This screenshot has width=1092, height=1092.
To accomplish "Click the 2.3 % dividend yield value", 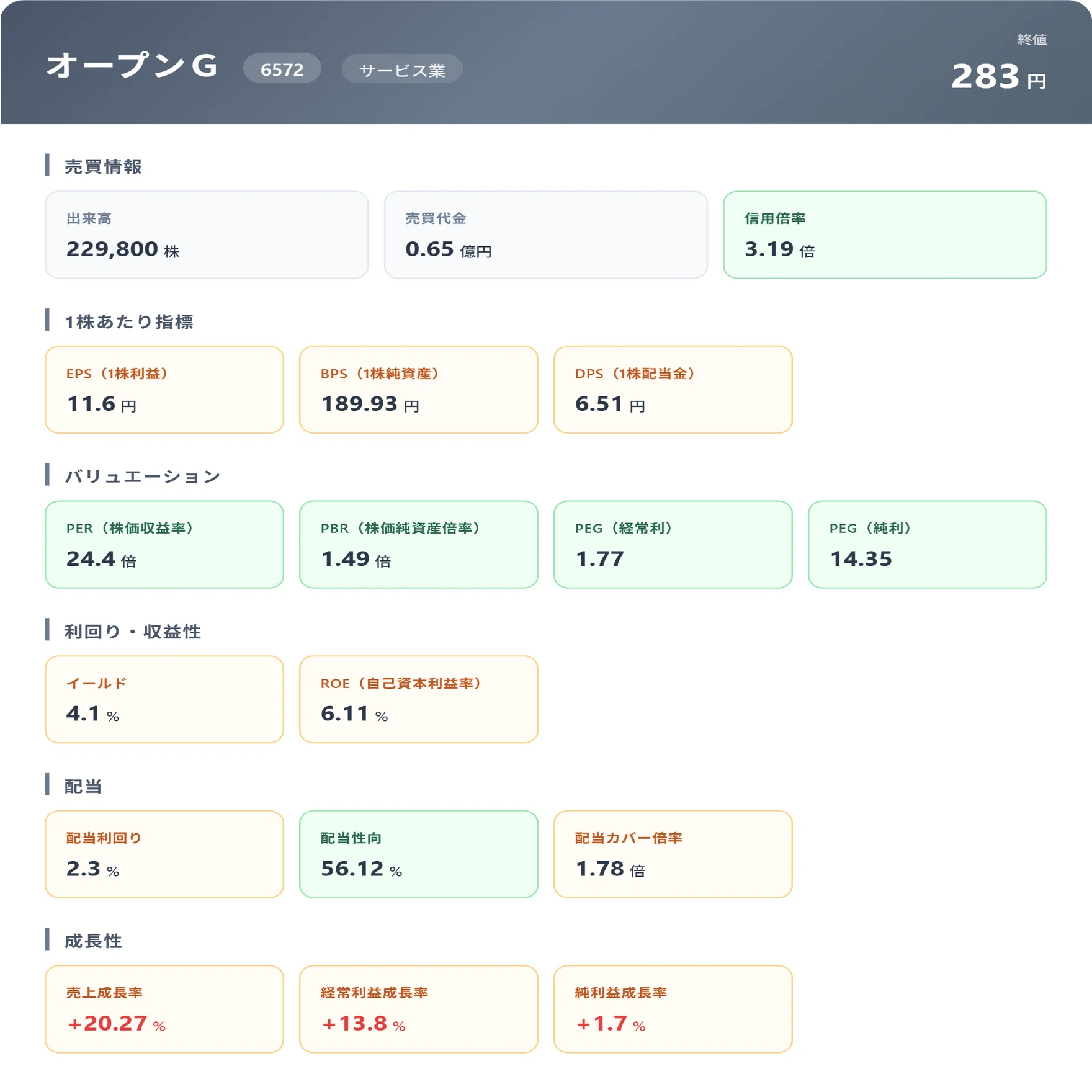I will [93, 869].
